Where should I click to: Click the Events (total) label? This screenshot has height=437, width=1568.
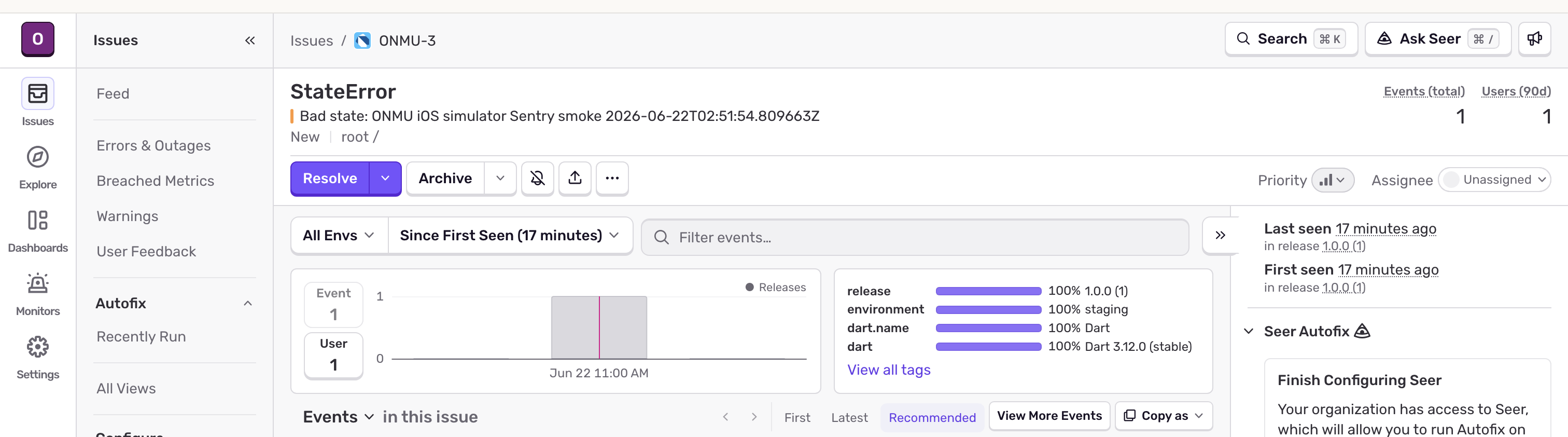click(1424, 91)
